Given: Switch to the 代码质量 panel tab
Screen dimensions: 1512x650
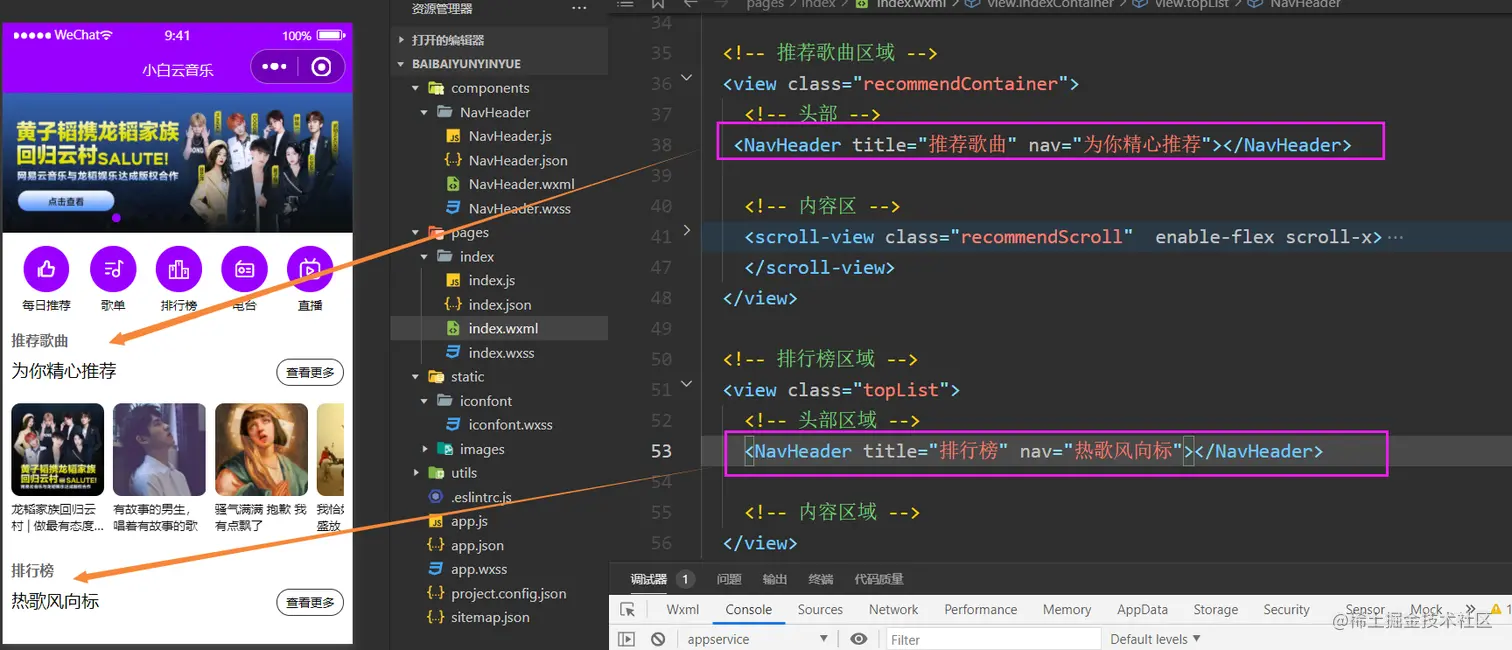Looking at the screenshot, I should (x=879, y=579).
